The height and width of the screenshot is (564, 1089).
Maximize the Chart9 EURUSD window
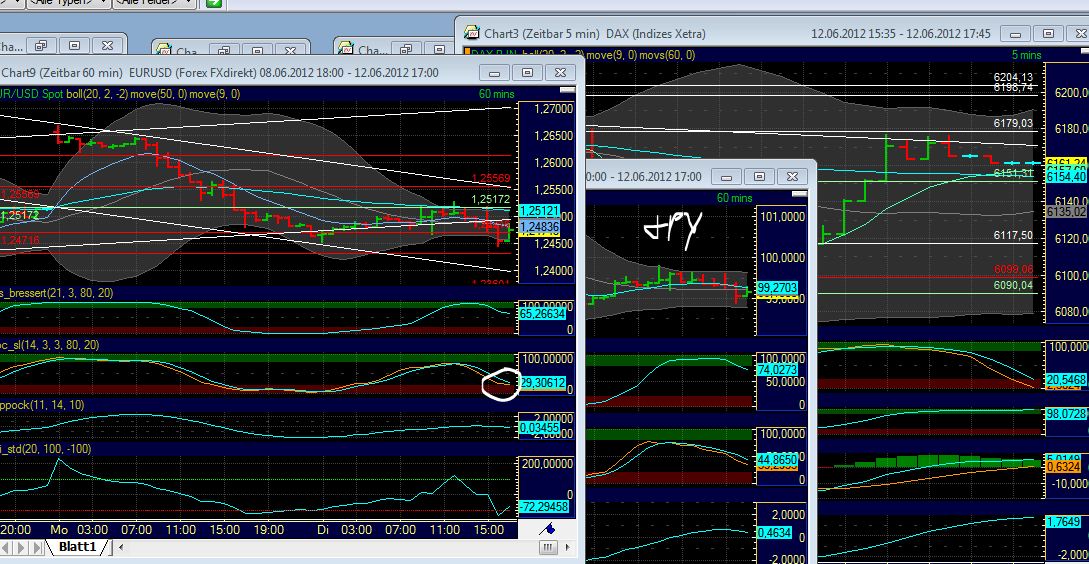tap(527, 73)
